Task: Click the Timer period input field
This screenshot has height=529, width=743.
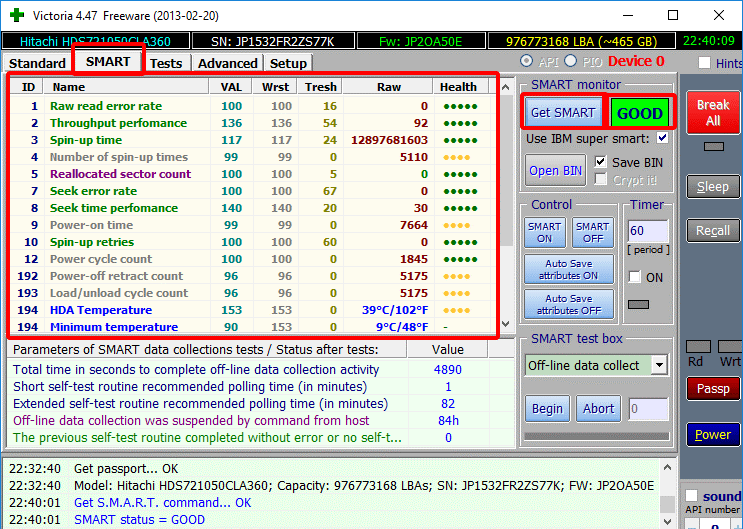Action: coord(648,231)
